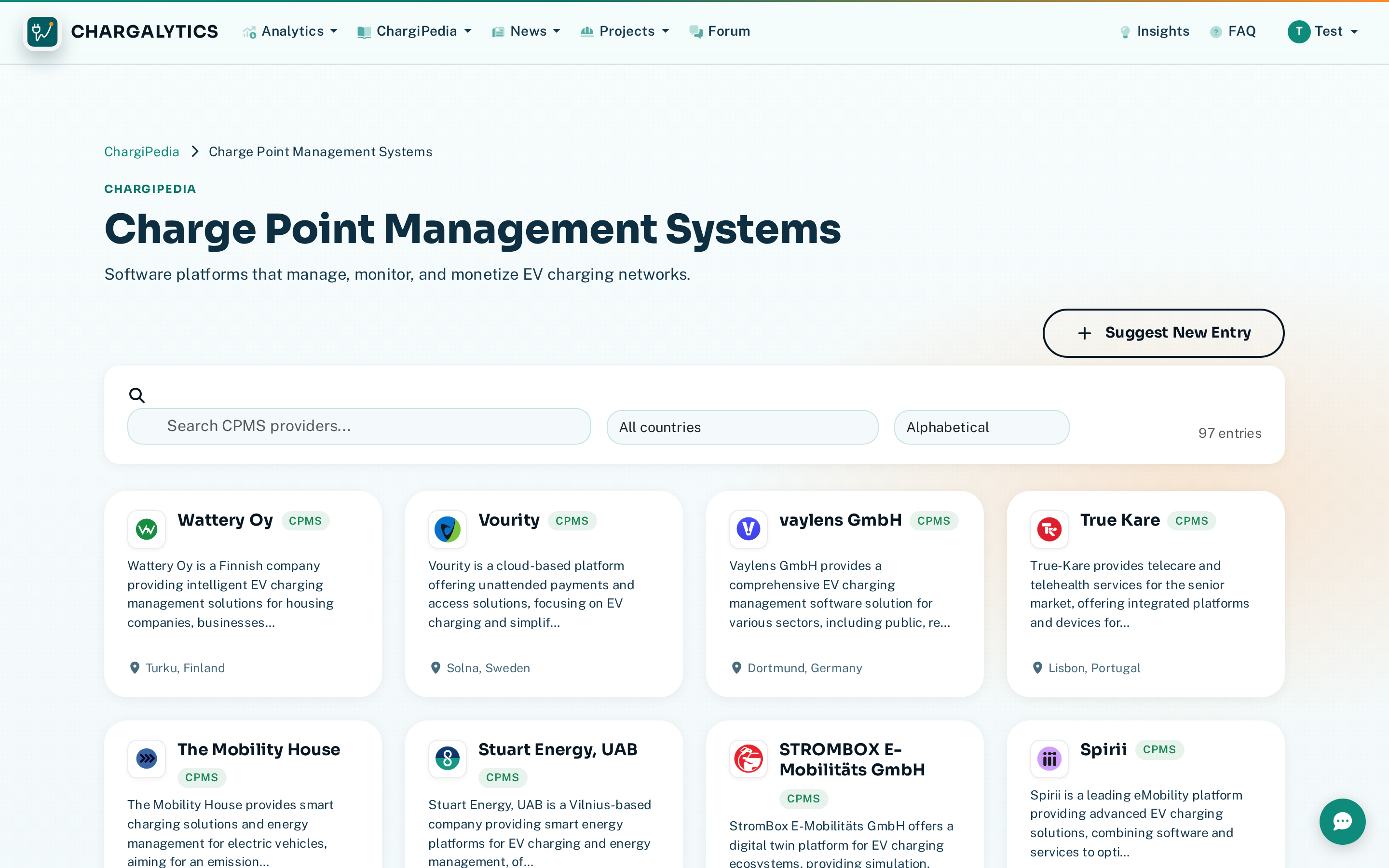This screenshot has width=1389, height=868.
Task: Click the STROMBOX logo
Action: point(748,759)
